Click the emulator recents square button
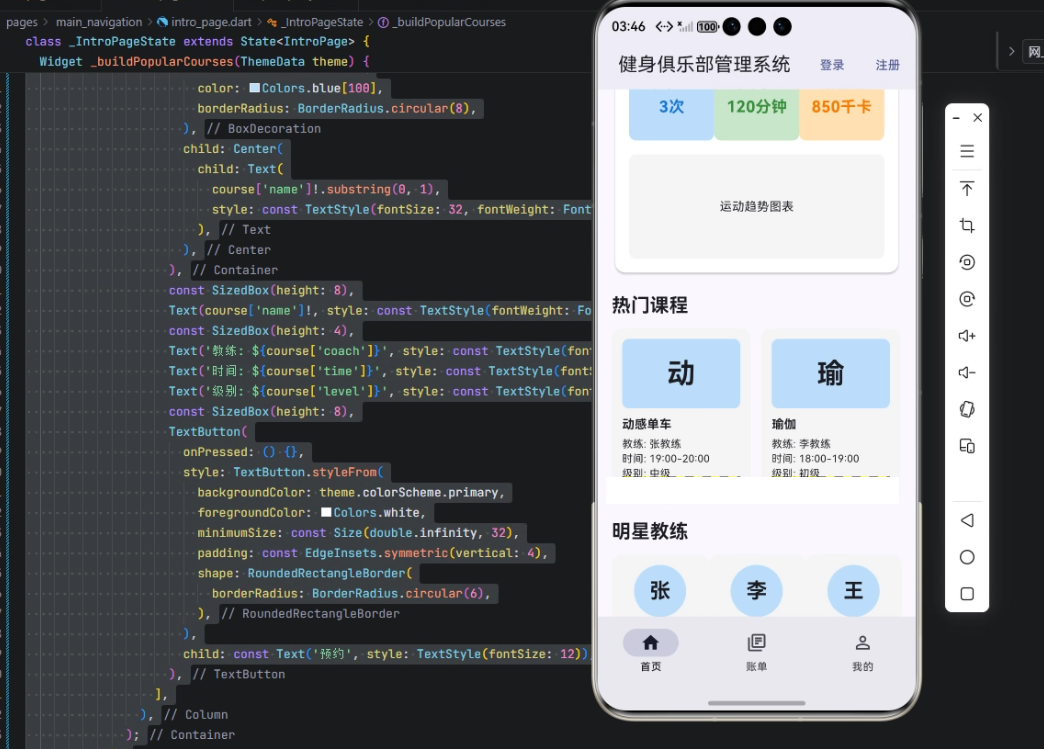Viewport: 1044px width, 749px height. click(x=967, y=594)
